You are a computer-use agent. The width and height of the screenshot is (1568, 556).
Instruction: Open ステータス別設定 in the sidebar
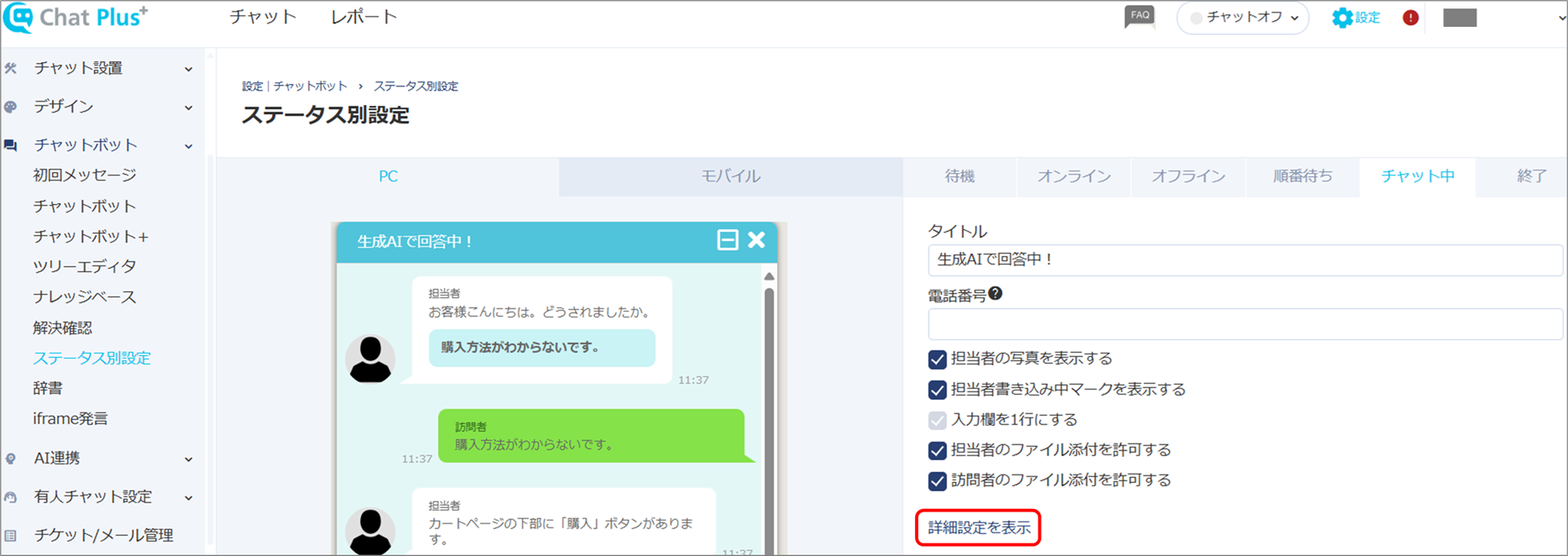tap(91, 358)
